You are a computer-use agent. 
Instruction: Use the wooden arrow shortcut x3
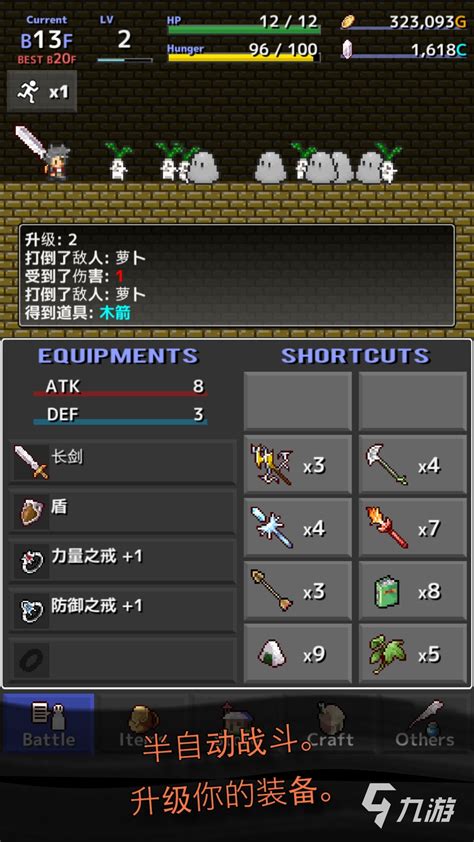(298, 590)
